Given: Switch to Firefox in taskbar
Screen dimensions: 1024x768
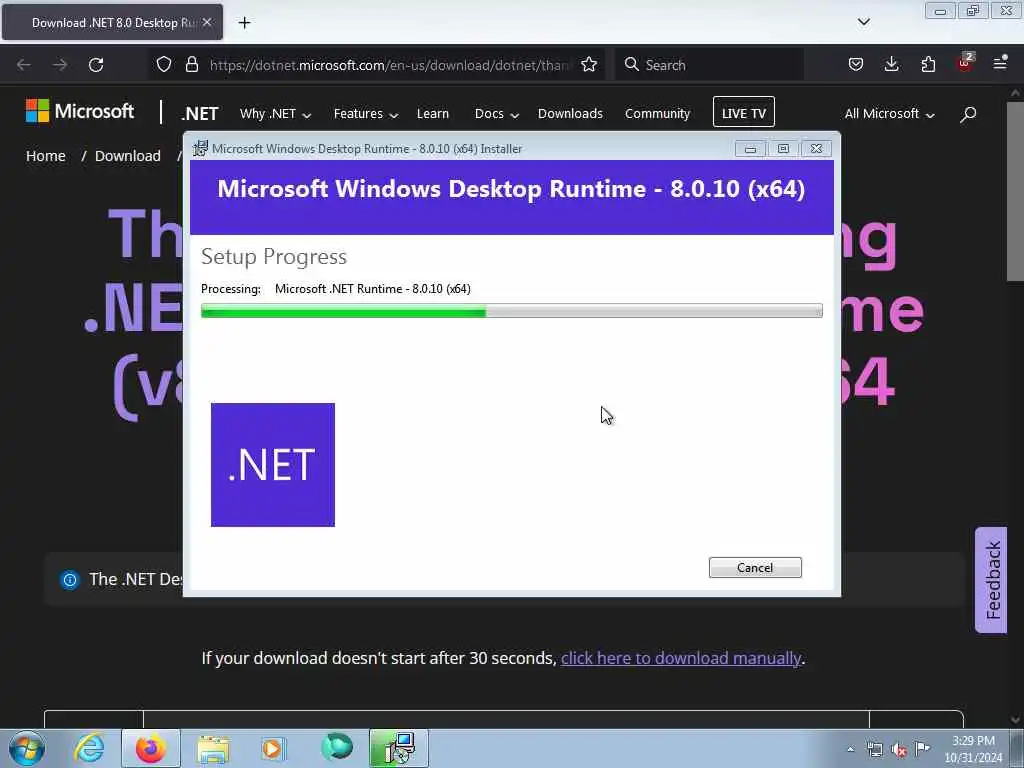Looking at the screenshot, I should pos(151,748).
